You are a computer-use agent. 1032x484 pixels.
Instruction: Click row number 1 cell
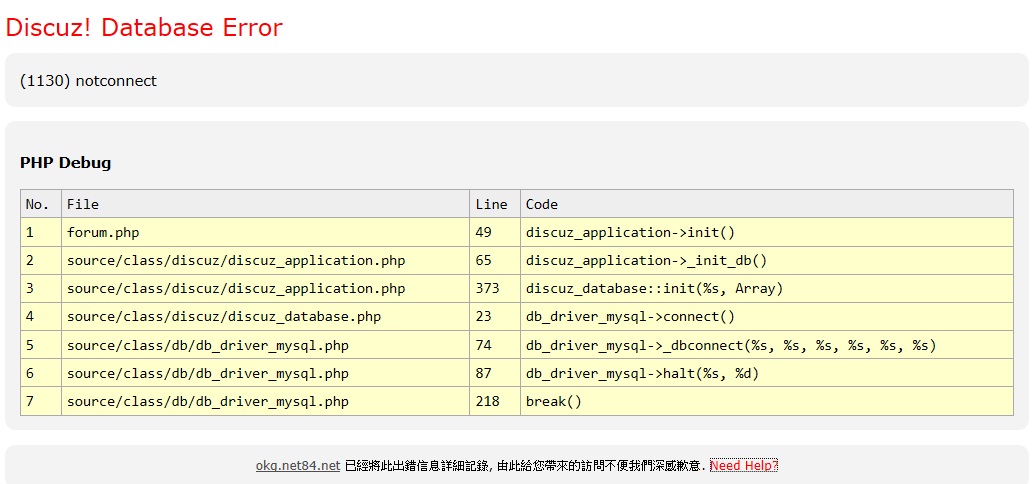click(41, 232)
